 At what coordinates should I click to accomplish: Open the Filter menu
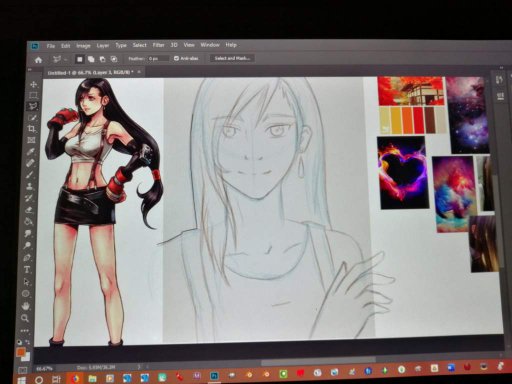point(158,45)
